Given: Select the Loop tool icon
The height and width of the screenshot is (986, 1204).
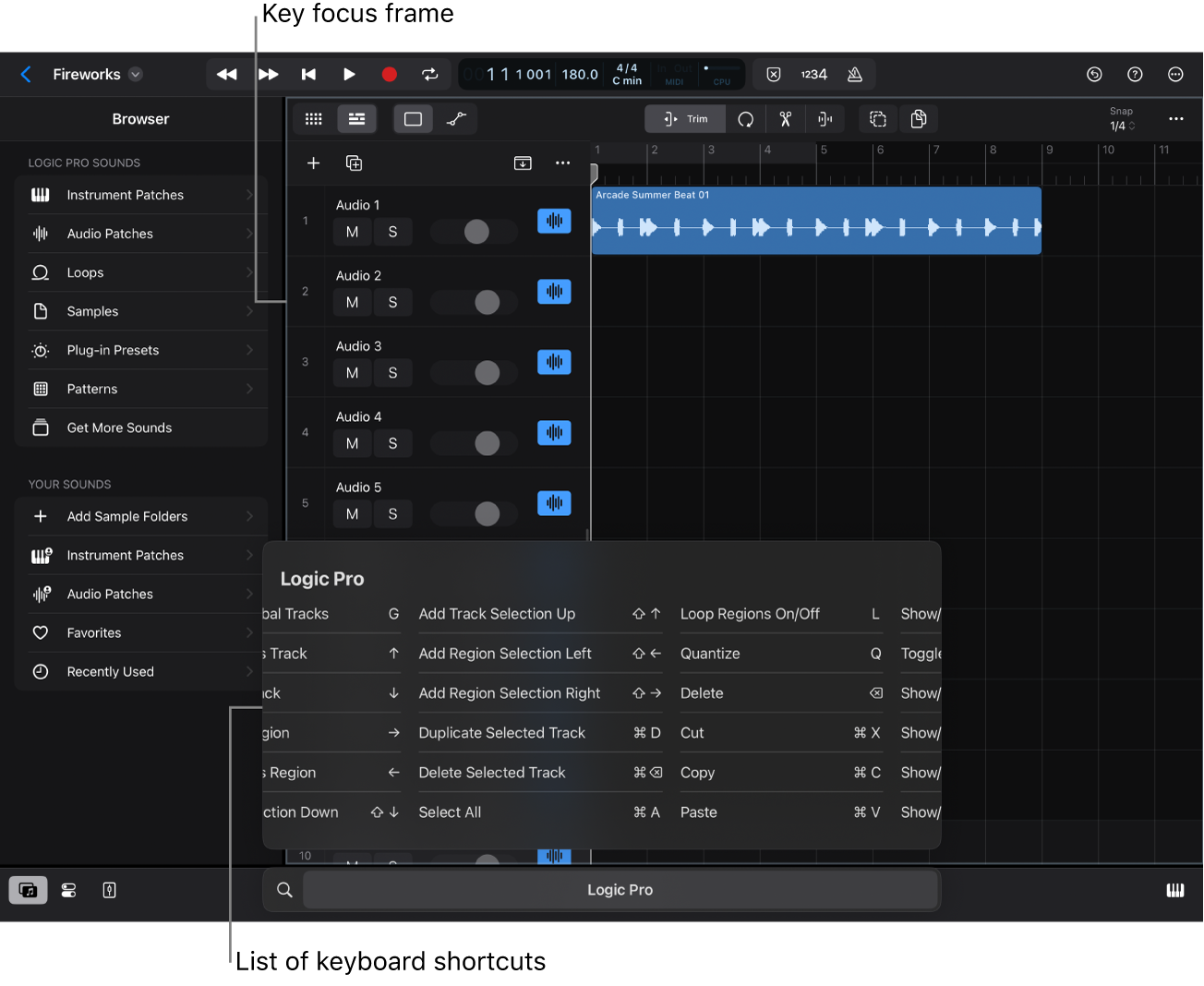Looking at the screenshot, I should coord(746,119).
